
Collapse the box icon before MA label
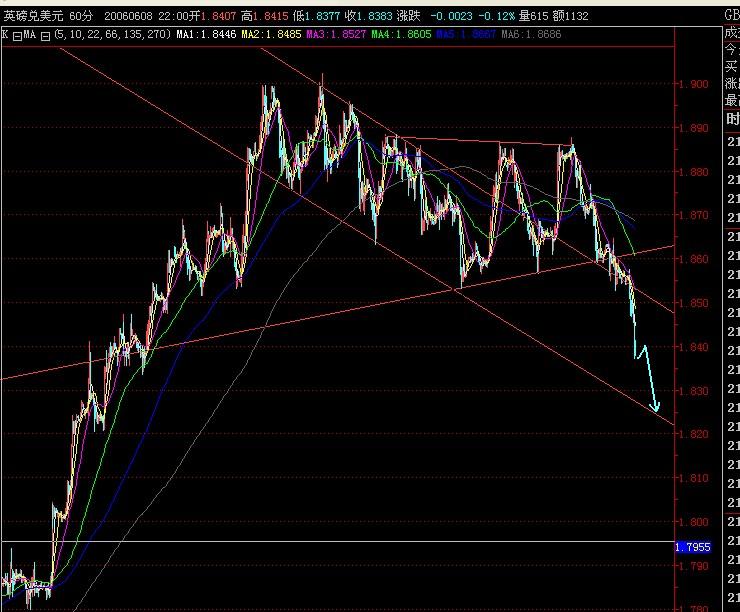(x=17, y=35)
